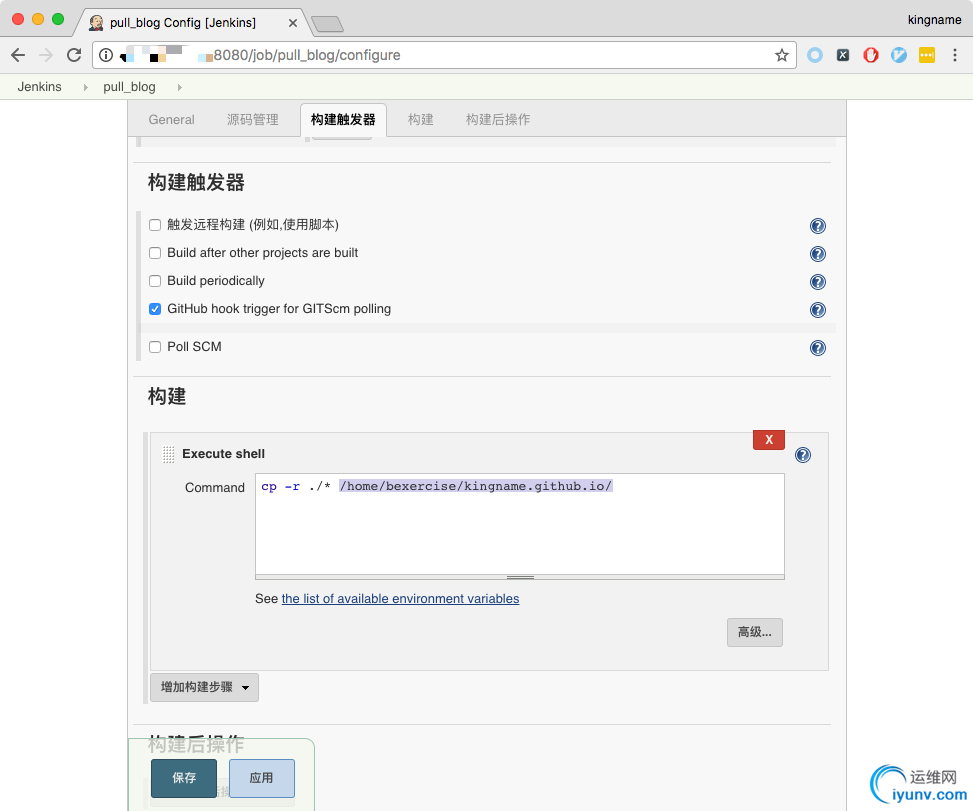Open a new browser tab
973x811 pixels.
(327, 24)
